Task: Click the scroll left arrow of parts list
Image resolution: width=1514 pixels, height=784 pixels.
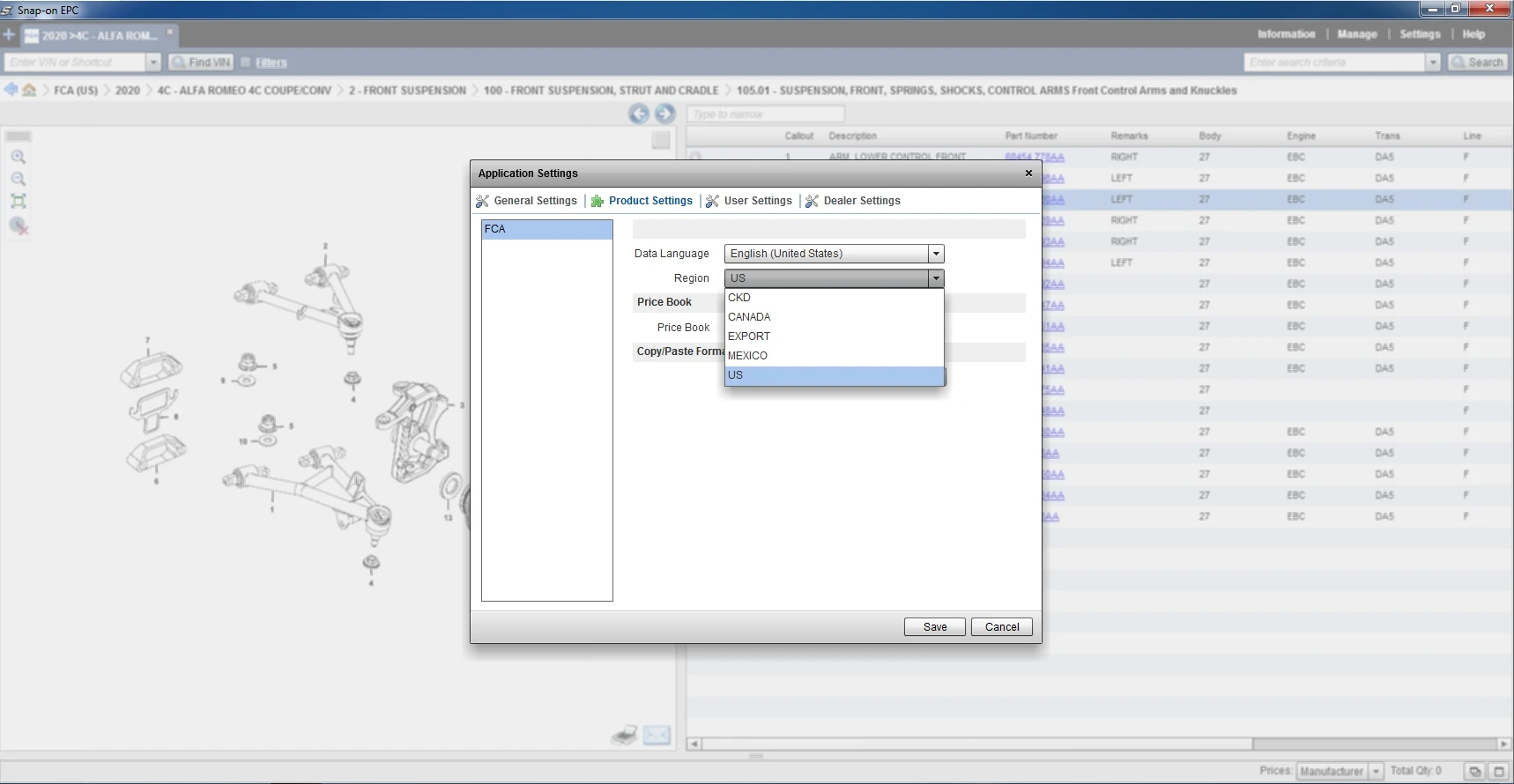Action: [x=694, y=744]
